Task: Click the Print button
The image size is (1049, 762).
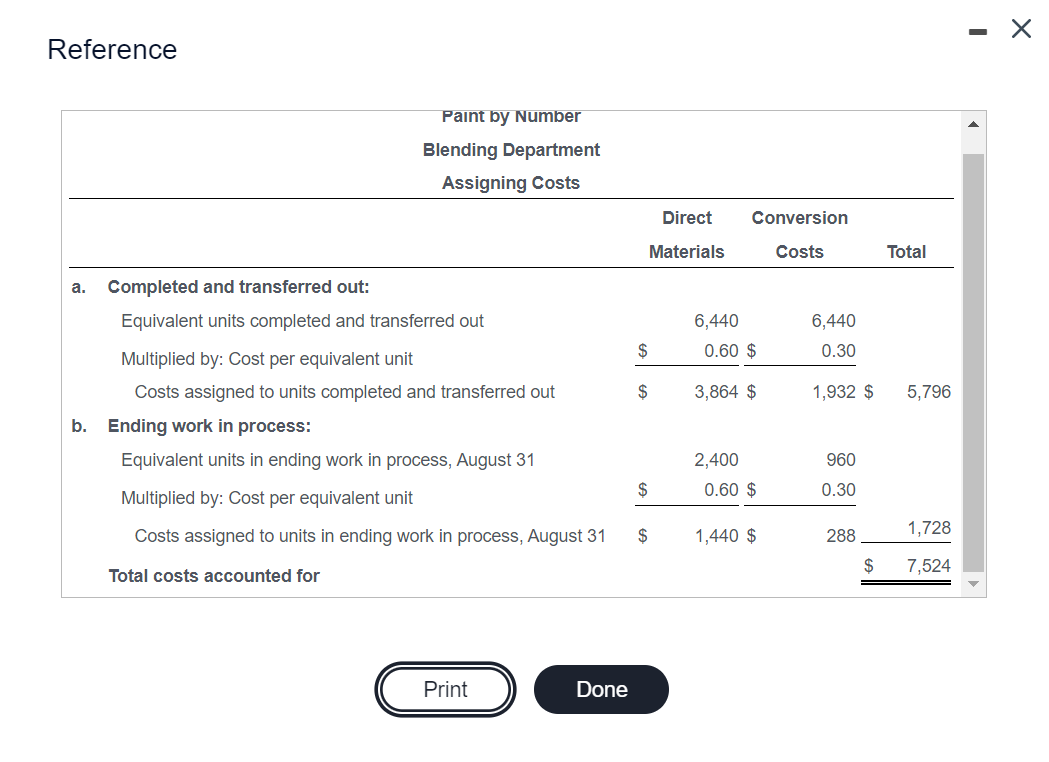Action: pyautogui.click(x=445, y=690)
